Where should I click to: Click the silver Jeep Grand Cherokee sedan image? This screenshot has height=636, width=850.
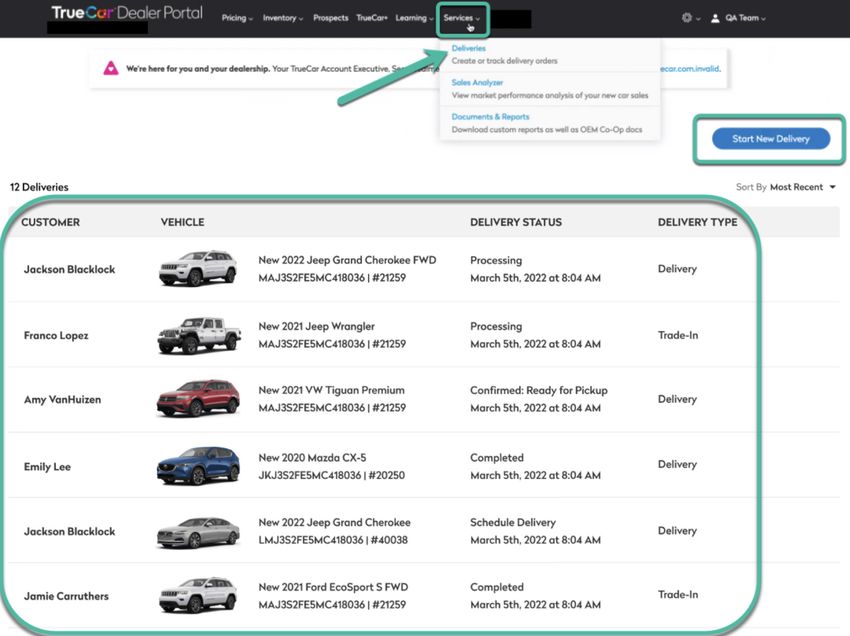pos(198,531)
